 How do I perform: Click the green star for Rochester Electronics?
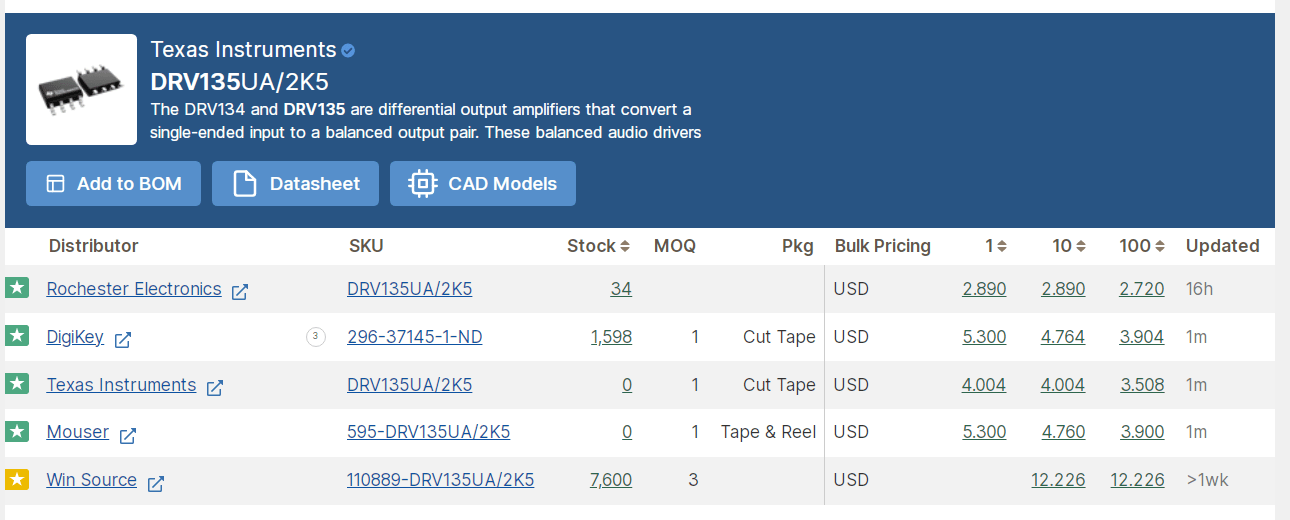pyautogui.click(x=17, y=288)
